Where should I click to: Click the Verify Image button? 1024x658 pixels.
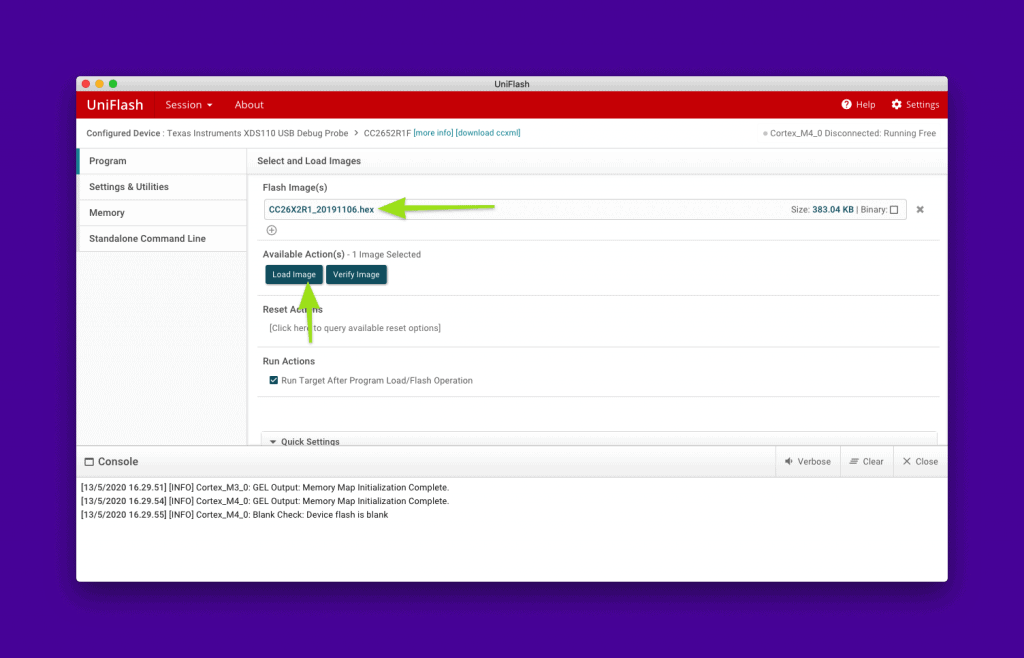[356, 274]
